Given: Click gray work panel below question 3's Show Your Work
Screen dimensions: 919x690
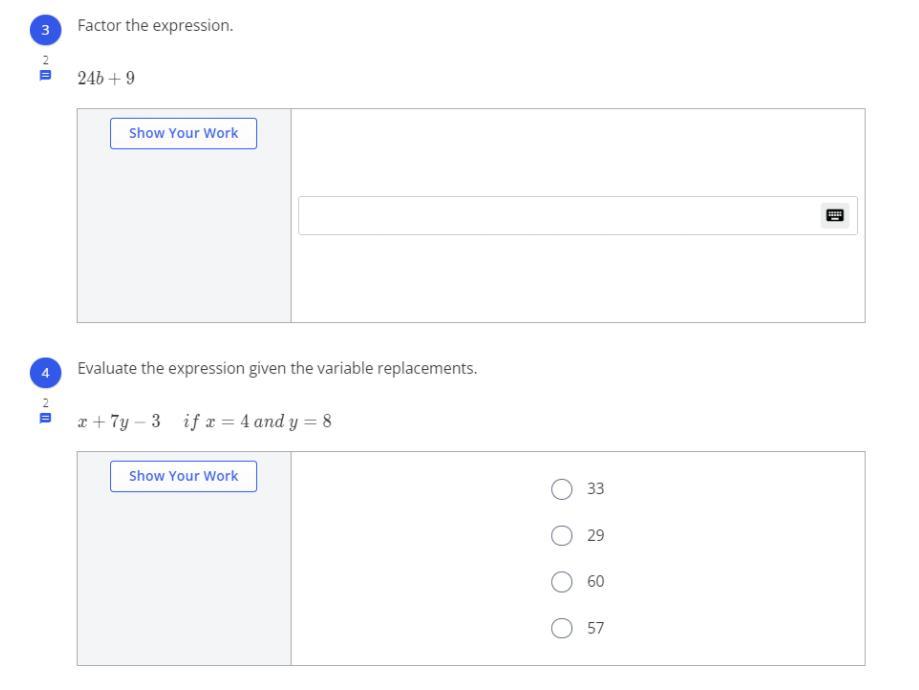Looking at the screenshot, I should pos(184,240).
